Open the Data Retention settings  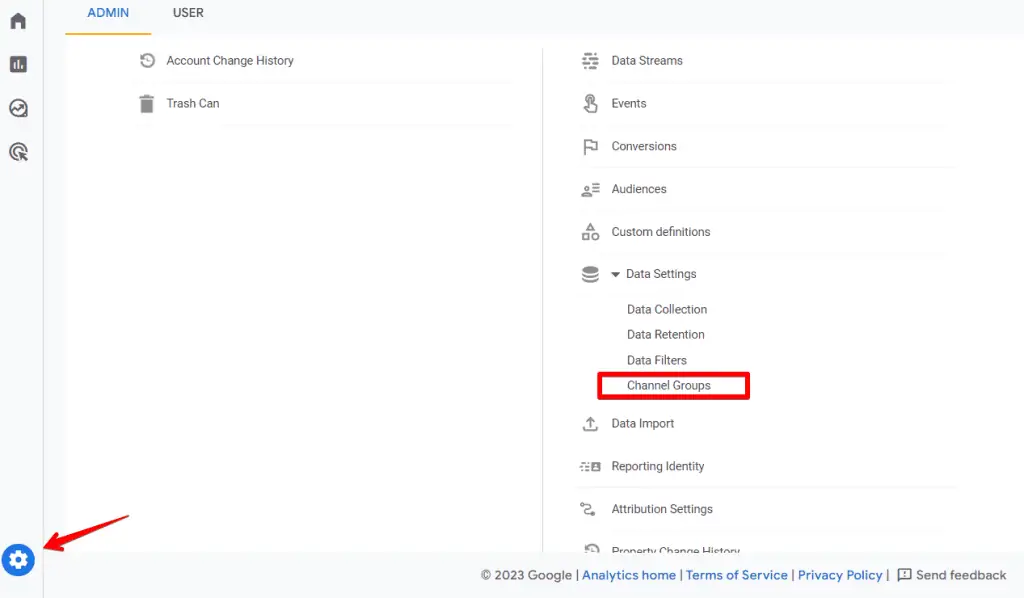(x=666, y=334)
